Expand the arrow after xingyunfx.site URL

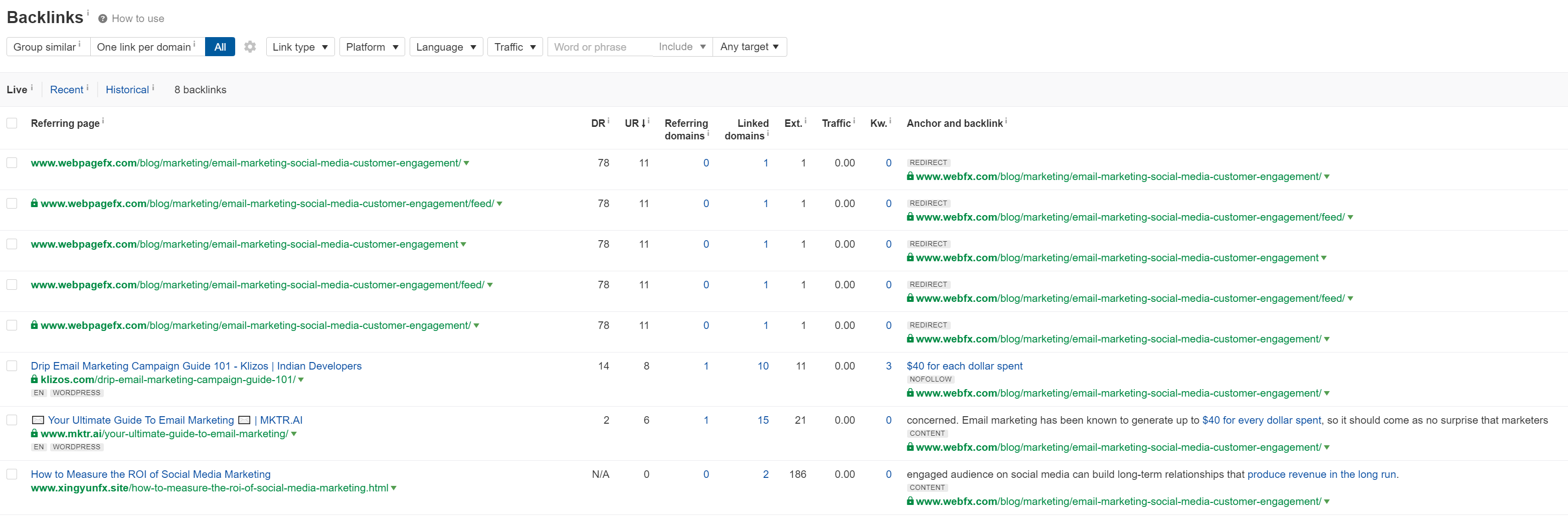394,489
